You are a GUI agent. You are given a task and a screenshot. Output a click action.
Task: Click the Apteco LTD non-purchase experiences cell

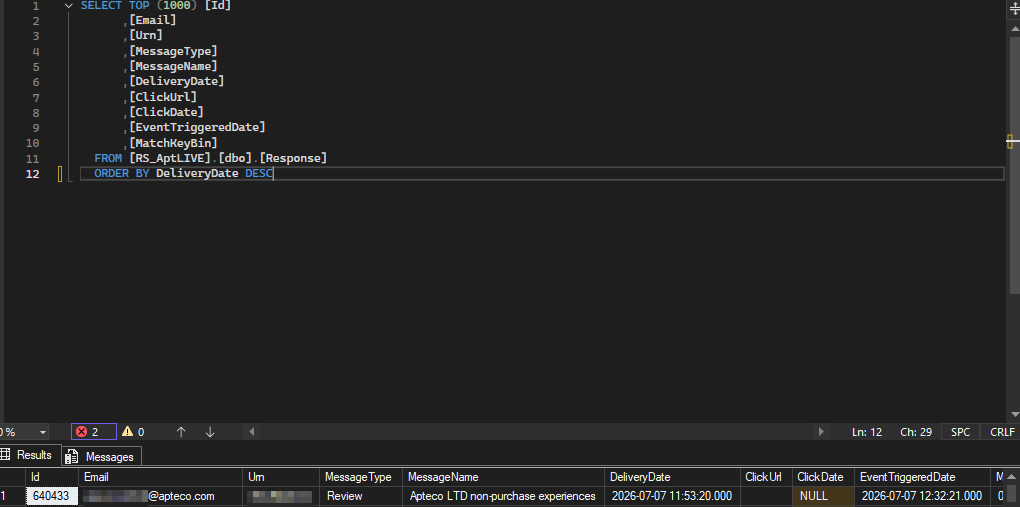[x=503, y=496]
